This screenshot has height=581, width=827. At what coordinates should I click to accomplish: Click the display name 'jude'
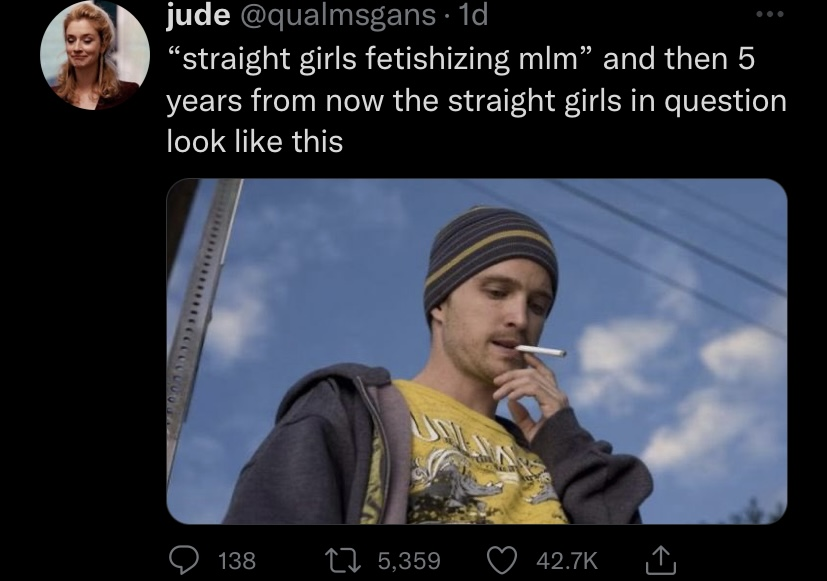point(198,15)
